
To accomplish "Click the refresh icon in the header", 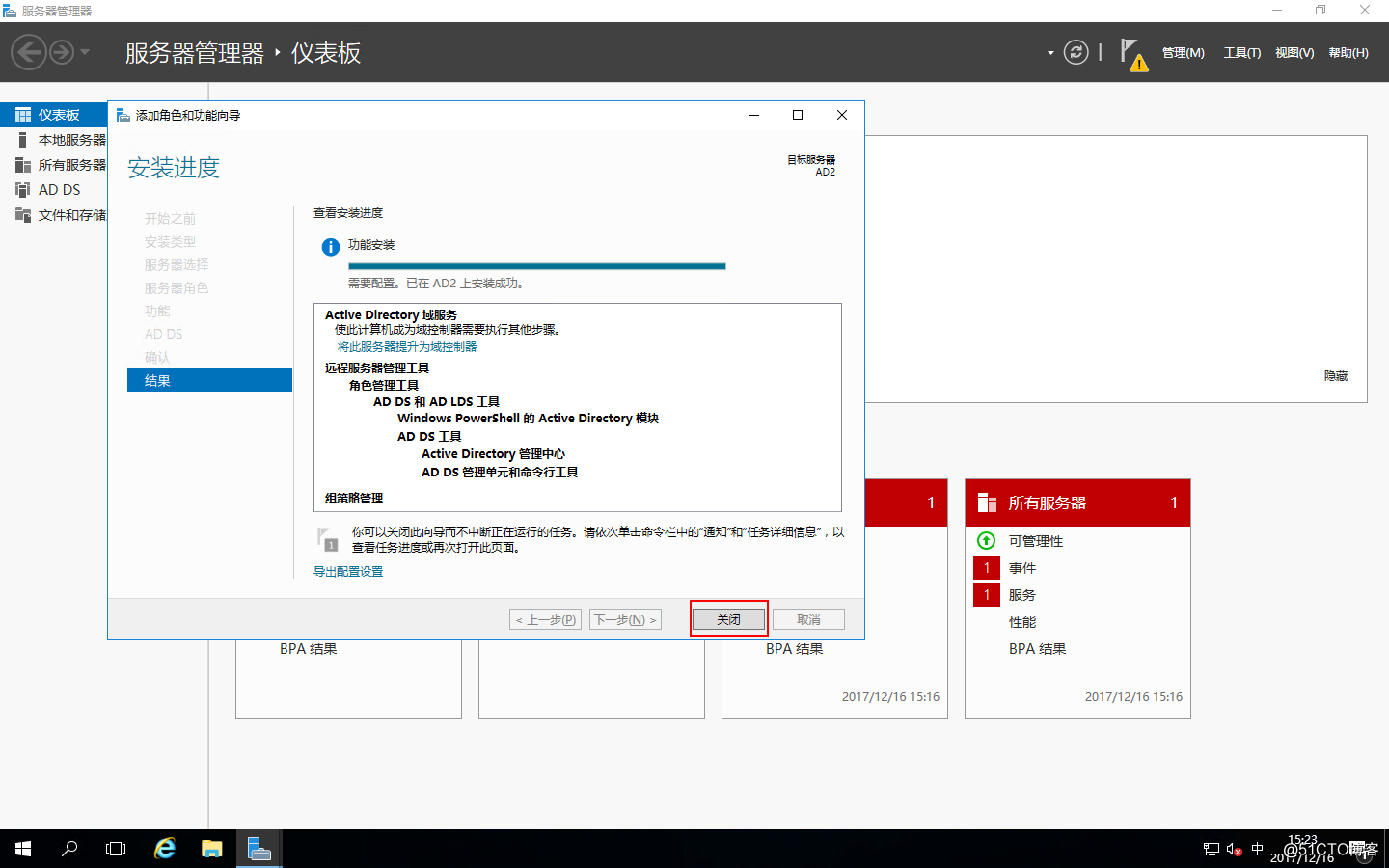I will pyautogui.click(x=1076, y=52).
